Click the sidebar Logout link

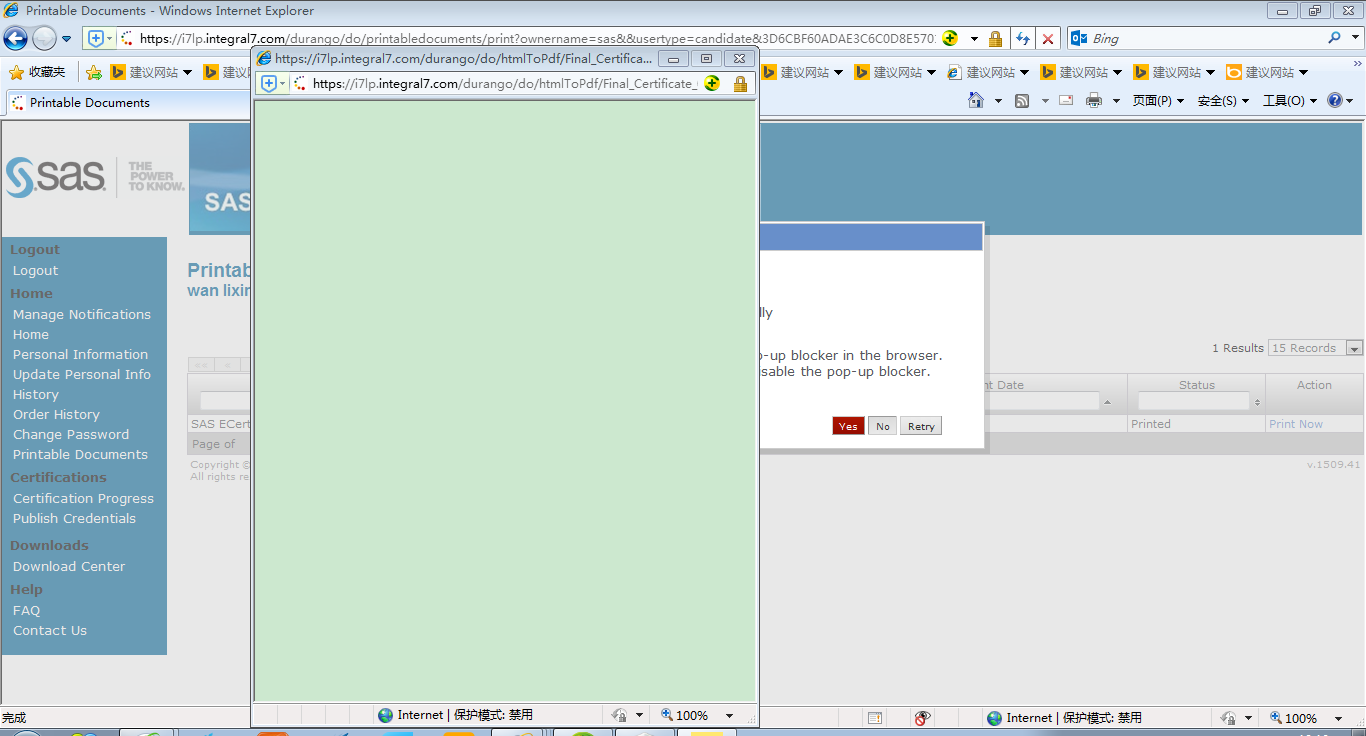pyautogui.click(x=35, y=270)
